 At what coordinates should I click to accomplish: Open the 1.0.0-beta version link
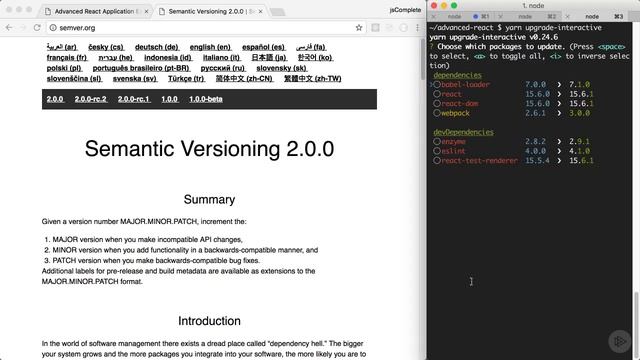[x=206, y=99]
